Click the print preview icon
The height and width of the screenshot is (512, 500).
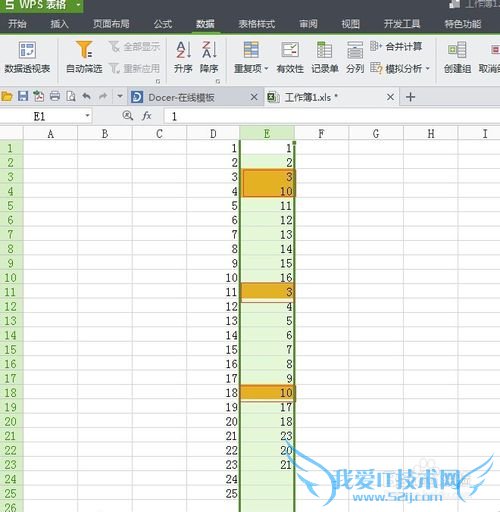coord(71,97)
